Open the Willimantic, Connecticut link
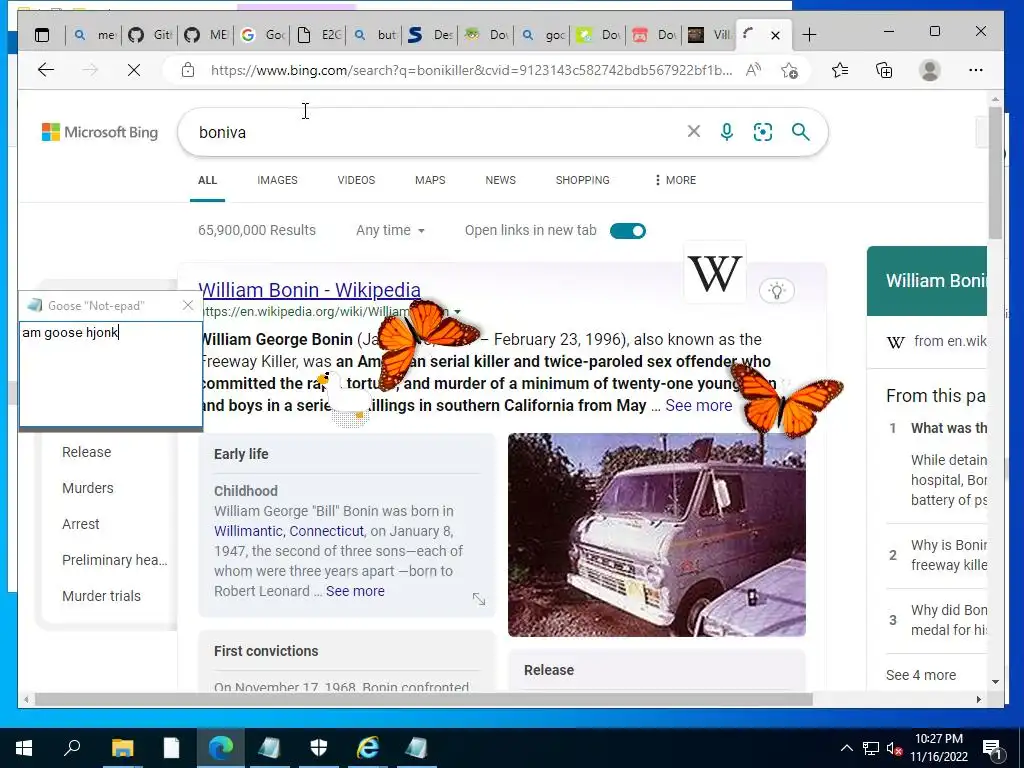Screen dimensions: 1024x768 (x=289, y=531)
